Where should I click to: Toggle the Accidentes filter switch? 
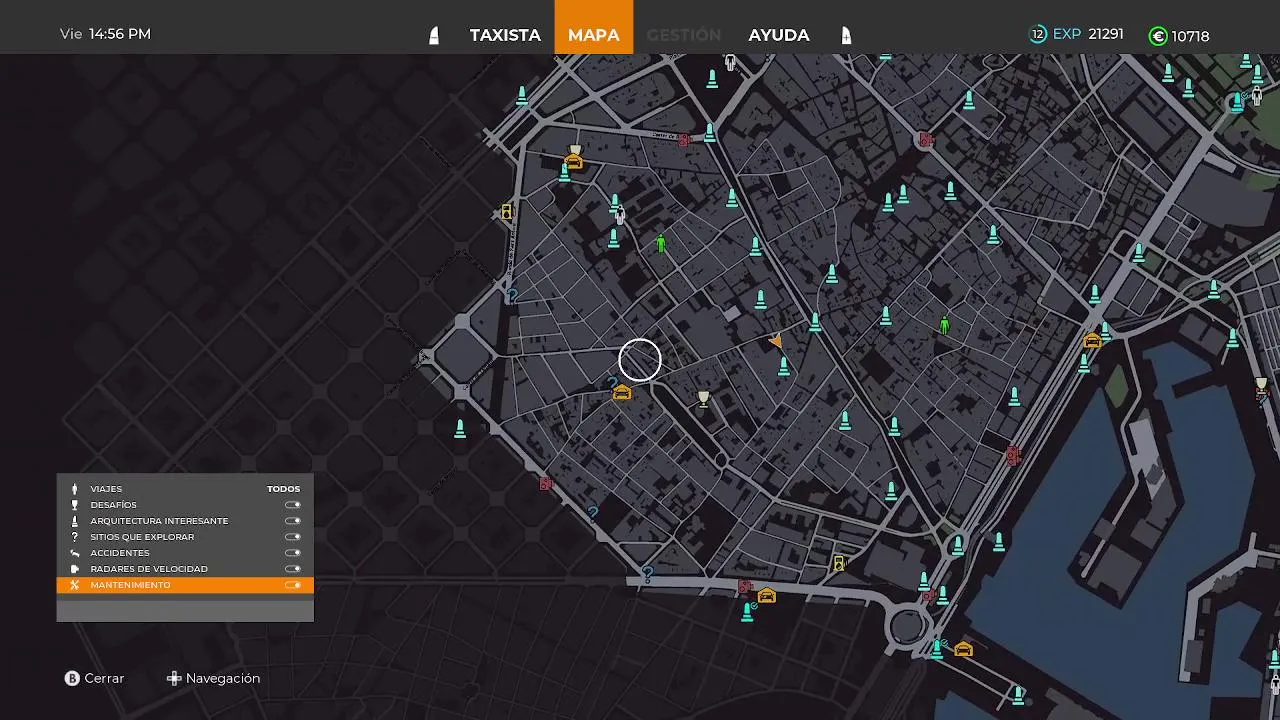point(293,553)
